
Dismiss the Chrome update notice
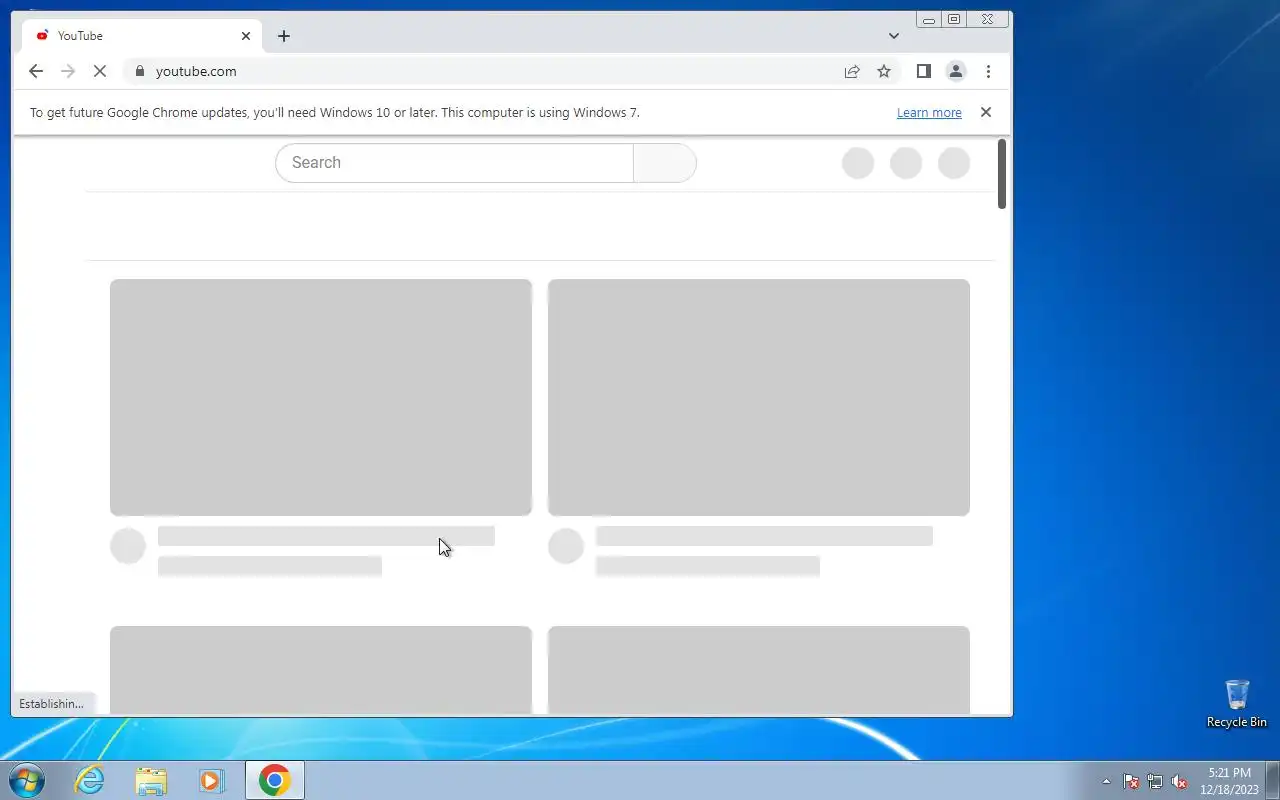[986, 112]
